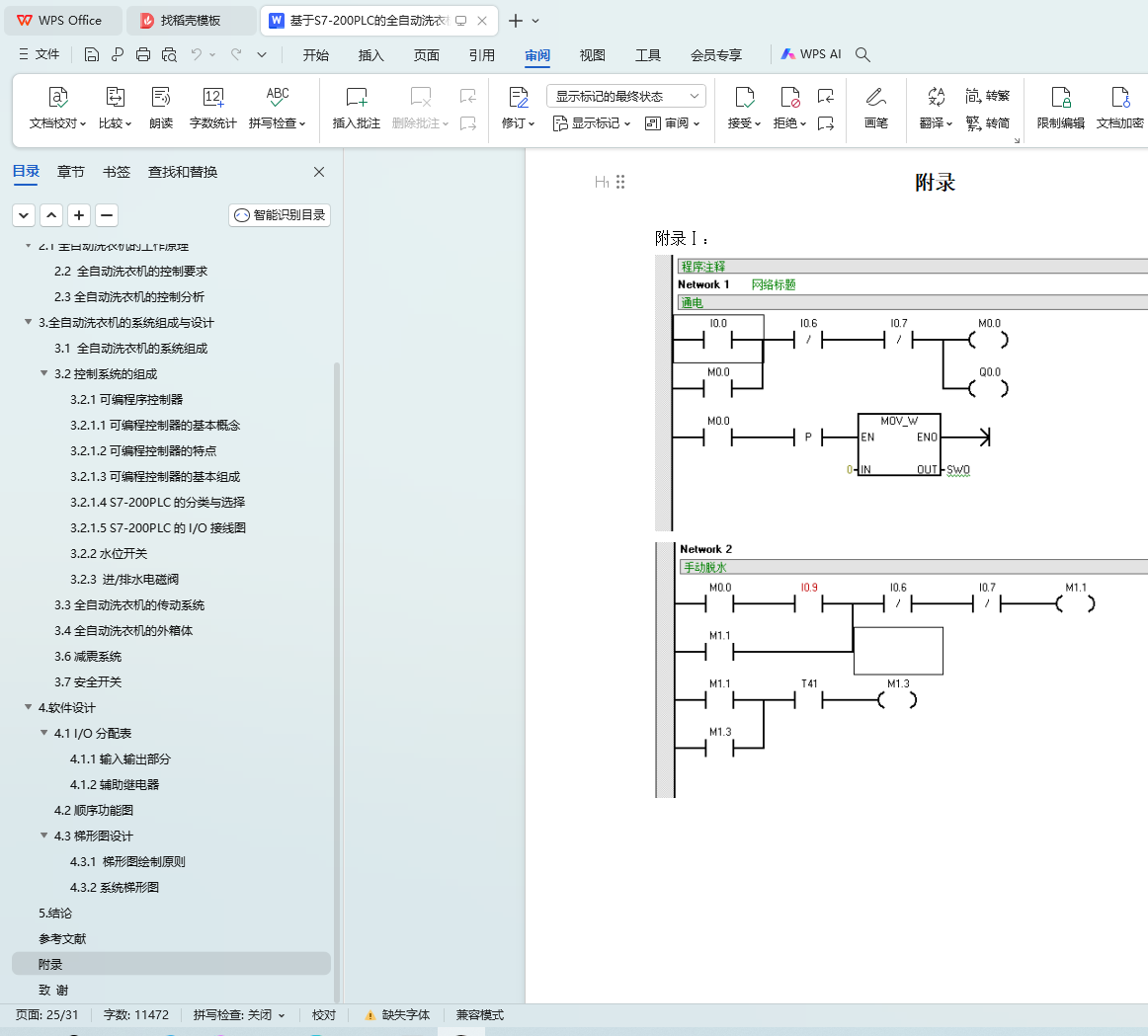Click the Redo arrow icon

pos(236,54)
